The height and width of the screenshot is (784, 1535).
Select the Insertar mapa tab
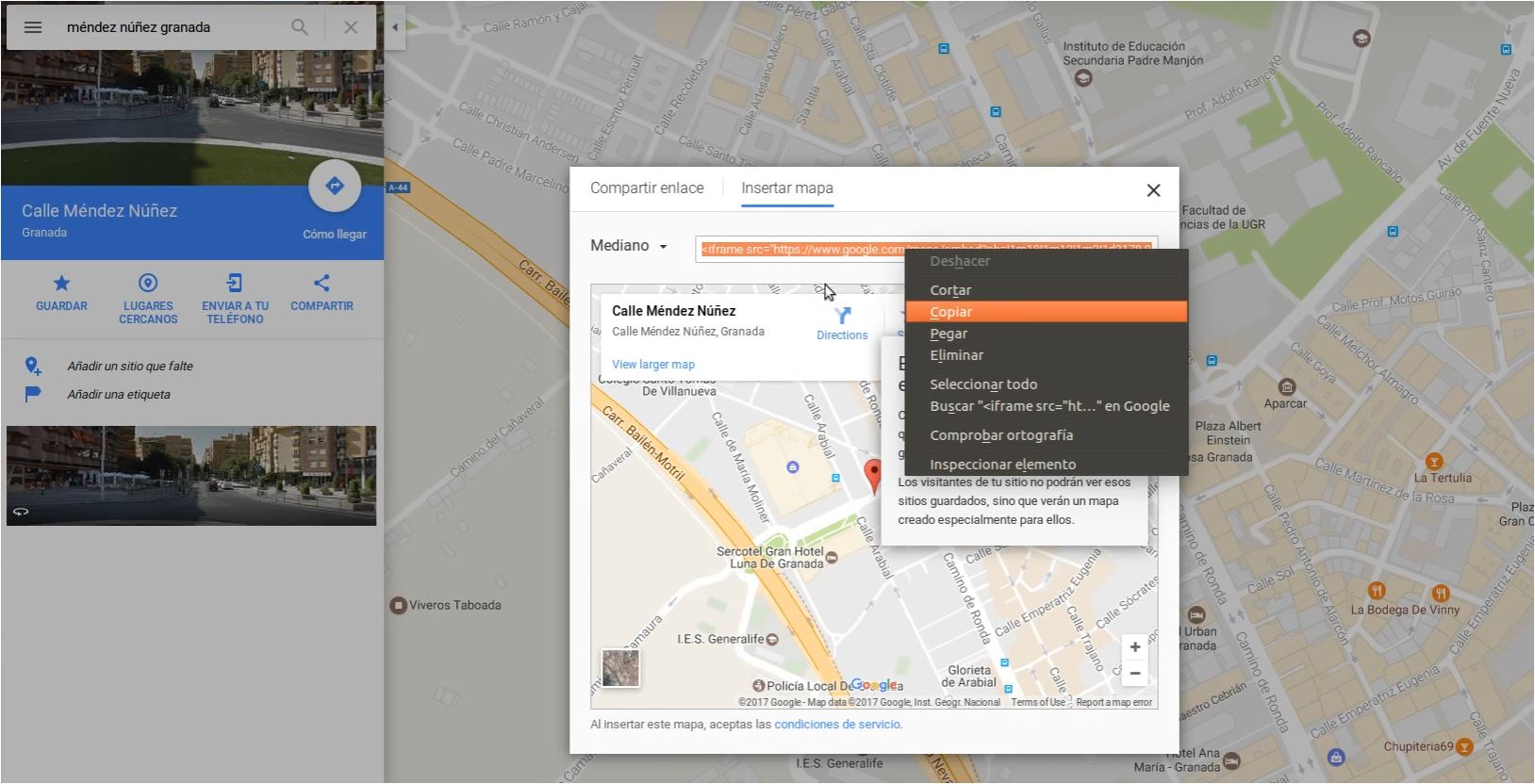point(787,188)
